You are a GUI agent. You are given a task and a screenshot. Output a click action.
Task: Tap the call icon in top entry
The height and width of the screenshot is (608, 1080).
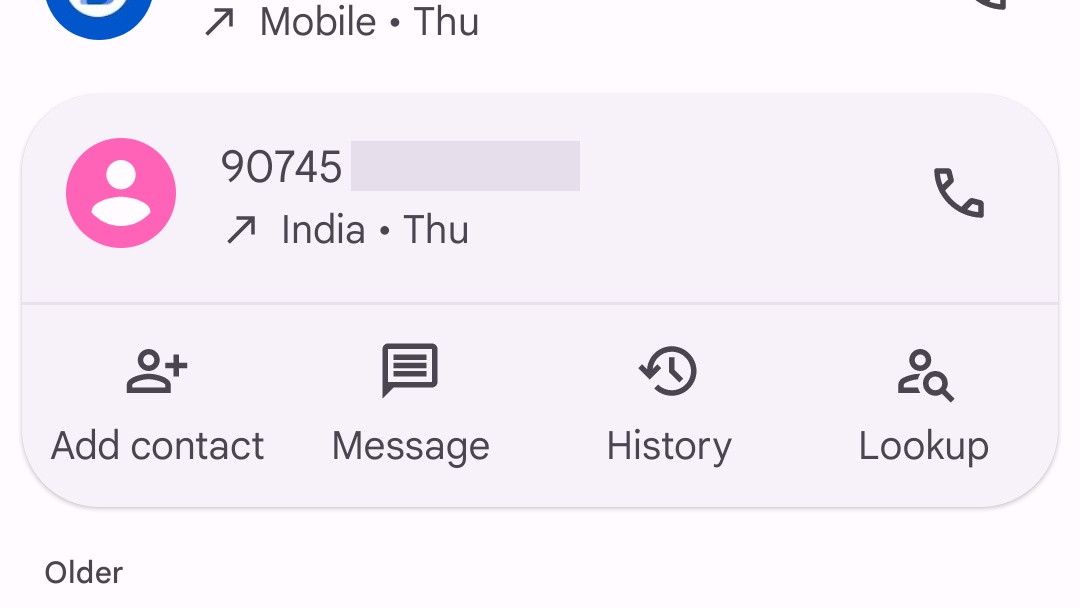pyautogui.click(x=992, y=4)
